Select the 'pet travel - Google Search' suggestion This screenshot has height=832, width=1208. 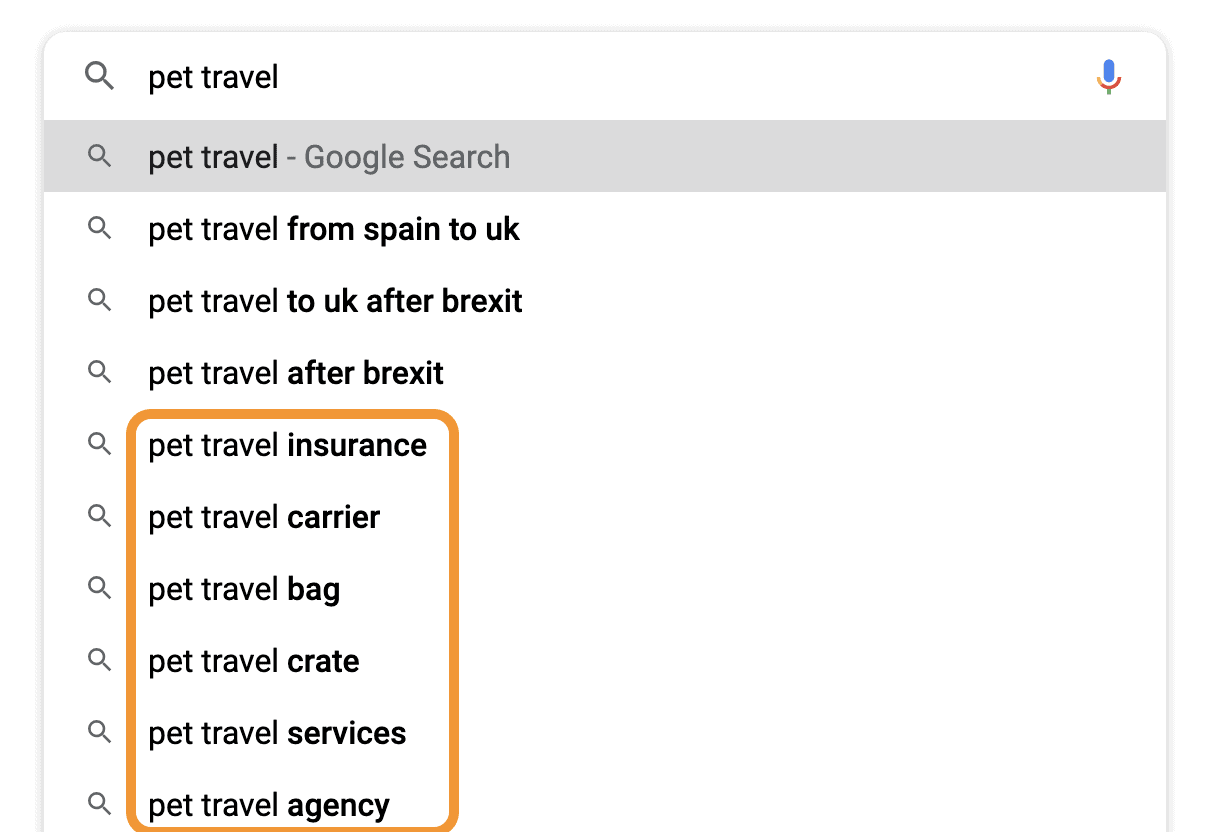point(329,157)
